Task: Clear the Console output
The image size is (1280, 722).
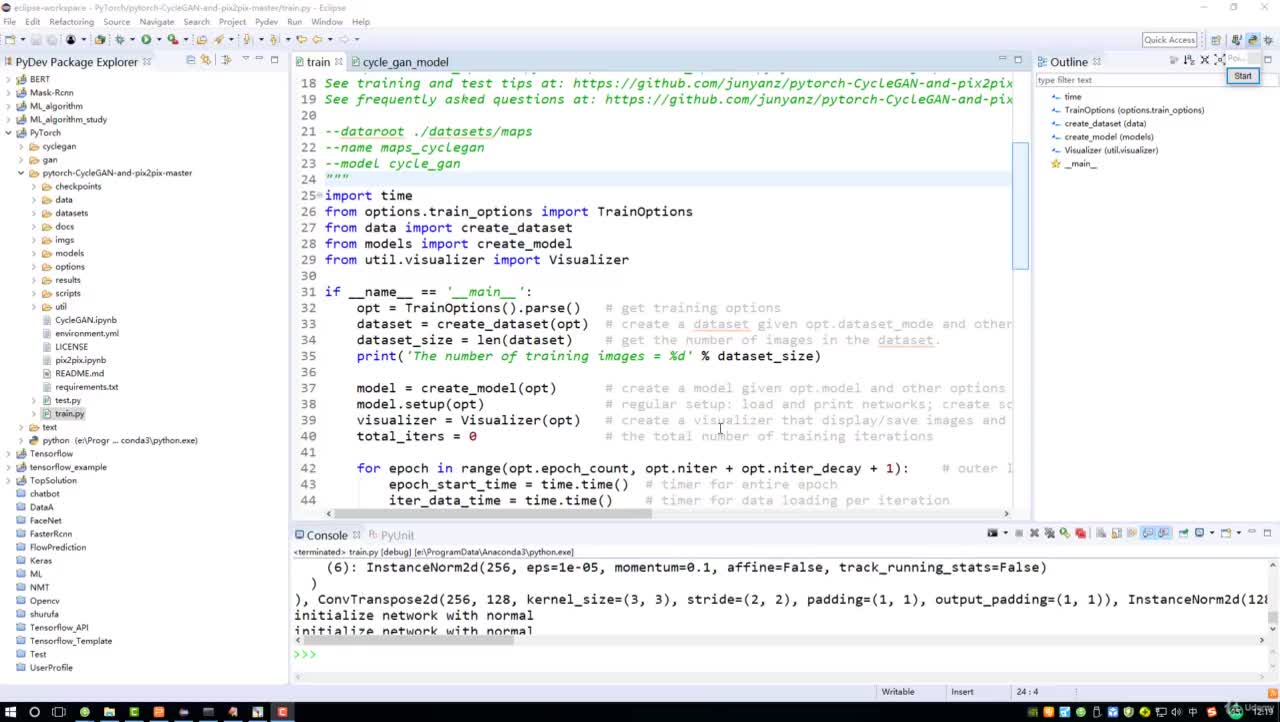Action: pos(1102,533)
